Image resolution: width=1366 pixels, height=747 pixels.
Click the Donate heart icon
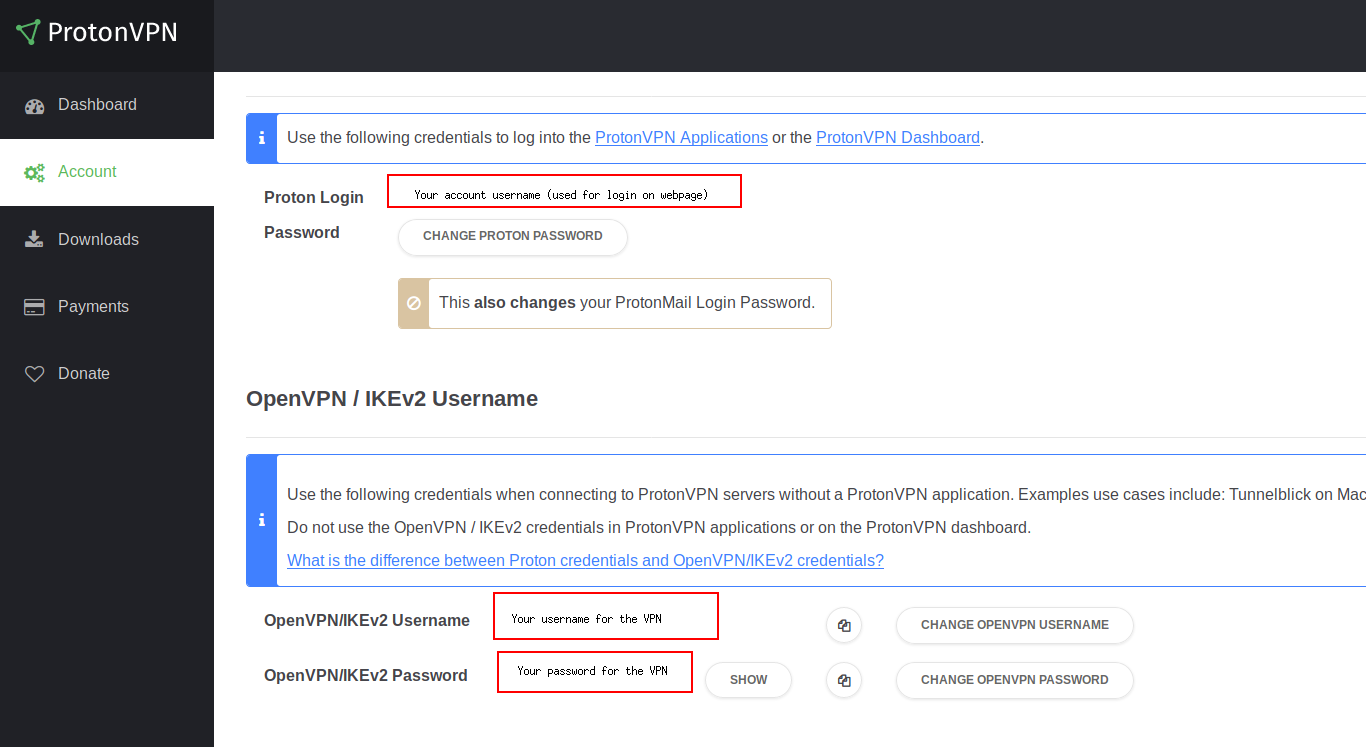tap(35, 374)
